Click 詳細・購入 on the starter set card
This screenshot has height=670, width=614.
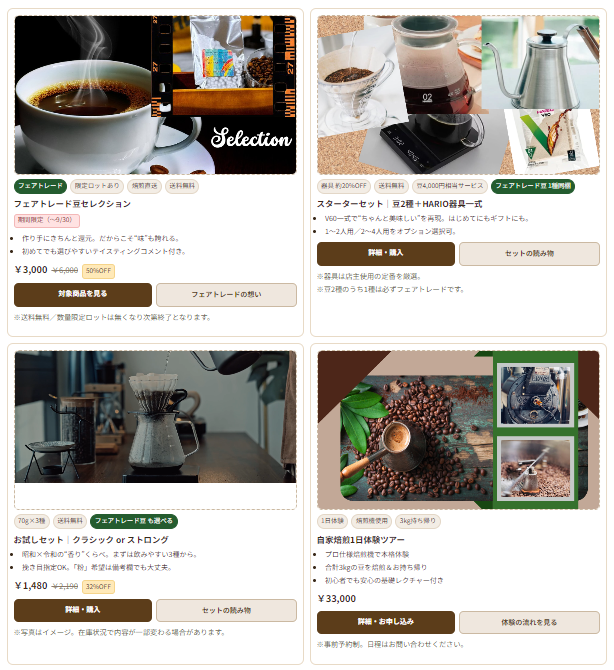385,253
